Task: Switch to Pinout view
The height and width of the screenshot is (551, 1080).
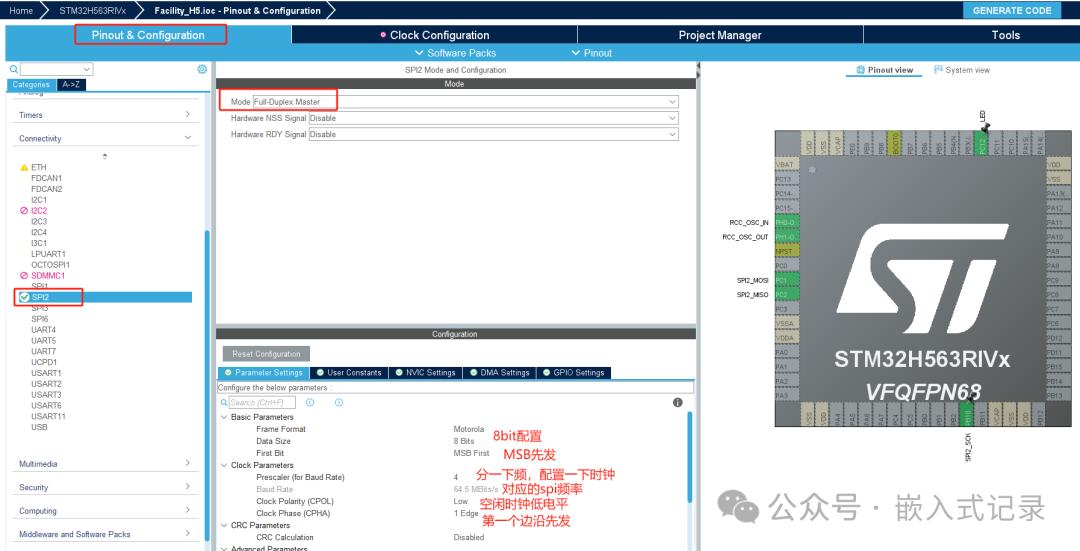Action: (x=884, y=70)
